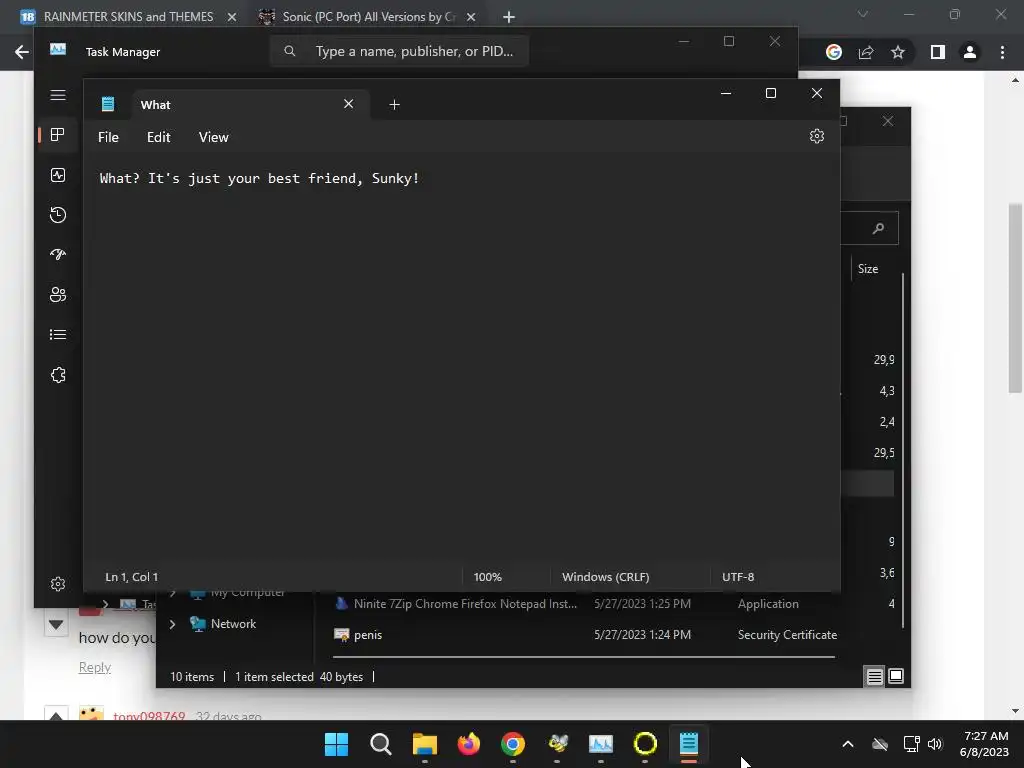1024x768 pixels.
Task: Expand Network in File Explorer tree
Action: [172, 624]
